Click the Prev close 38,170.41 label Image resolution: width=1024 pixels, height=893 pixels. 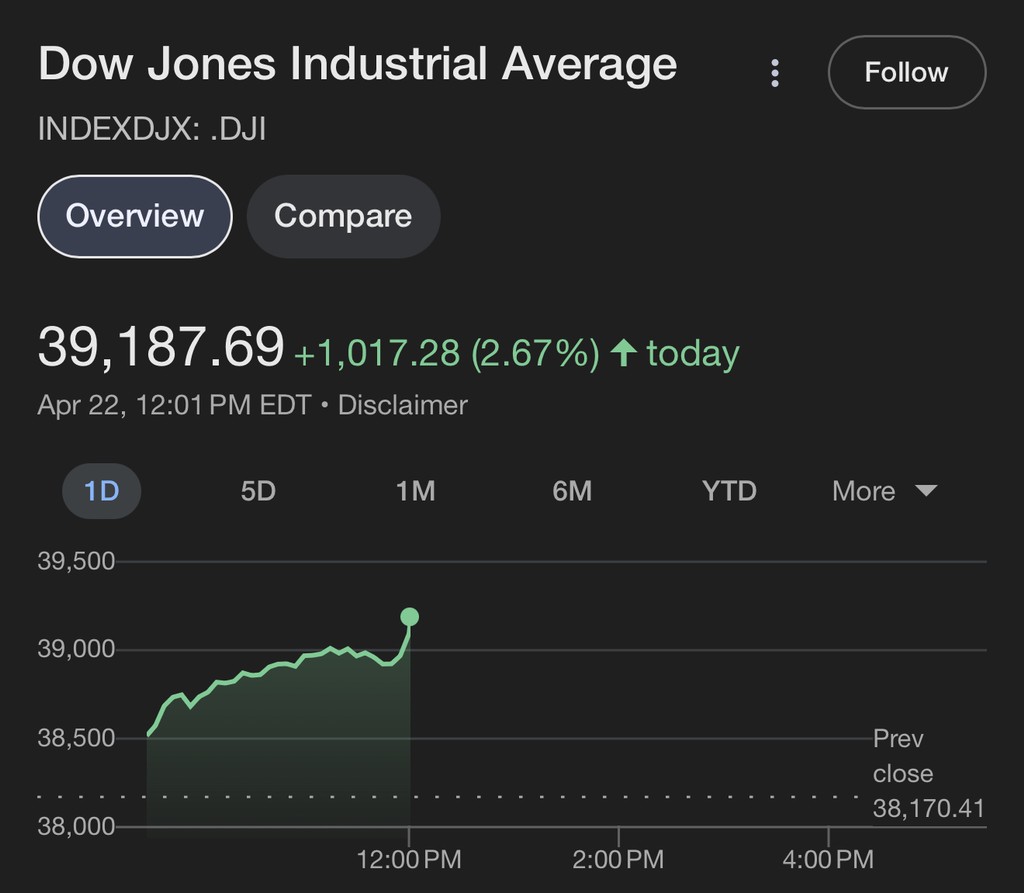[927, 773]
